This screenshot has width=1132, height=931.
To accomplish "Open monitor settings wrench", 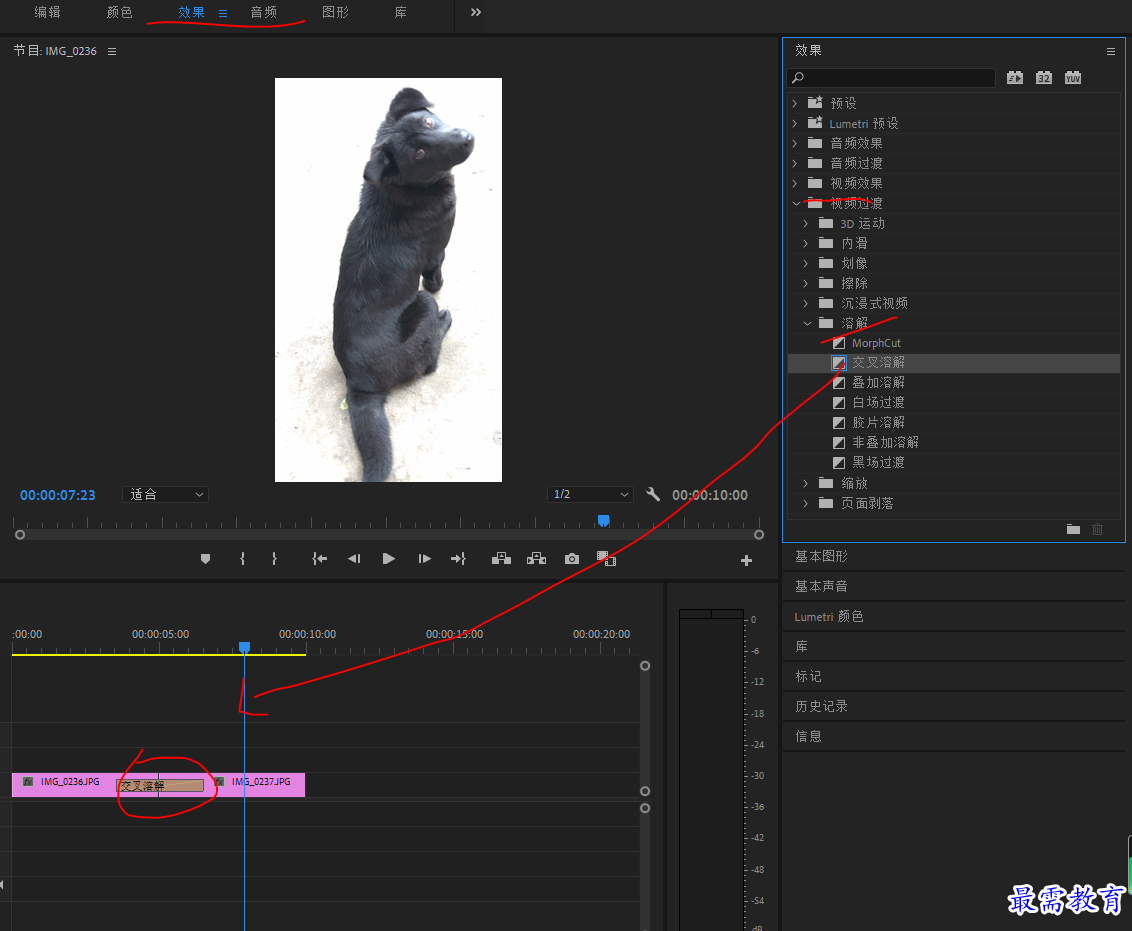I will click(653, 494).
